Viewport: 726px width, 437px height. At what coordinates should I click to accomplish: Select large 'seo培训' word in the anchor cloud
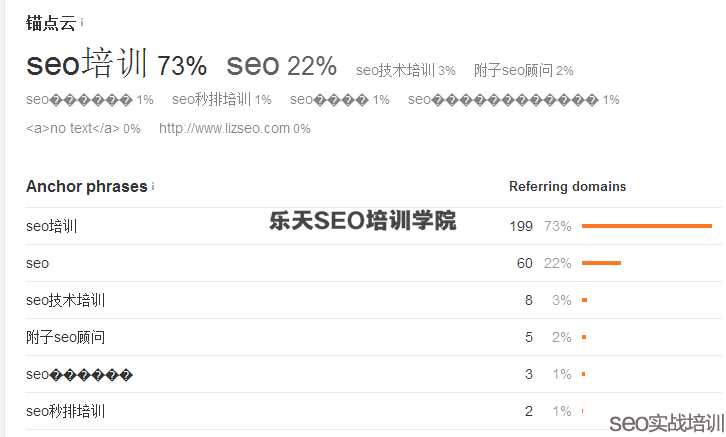87,64
